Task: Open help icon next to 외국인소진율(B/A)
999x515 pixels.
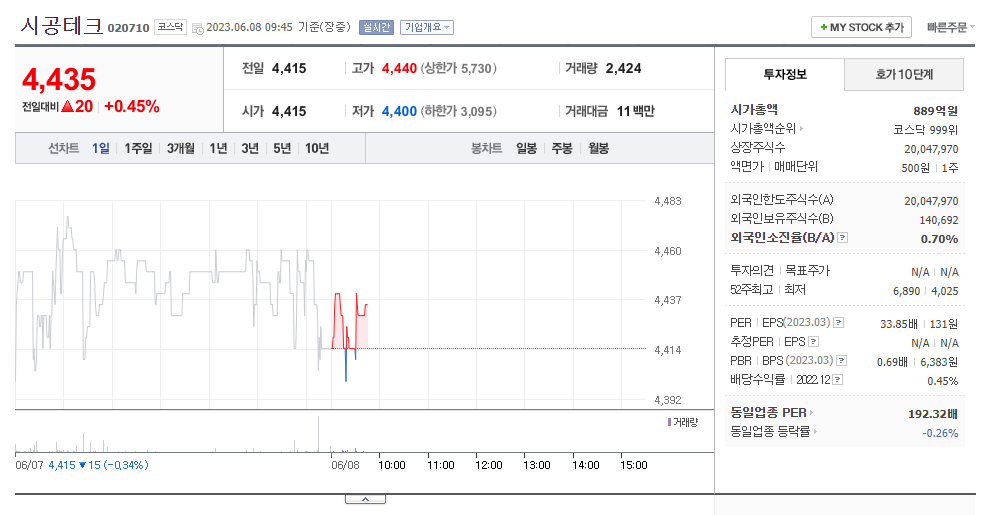Action: coord(842,238)
